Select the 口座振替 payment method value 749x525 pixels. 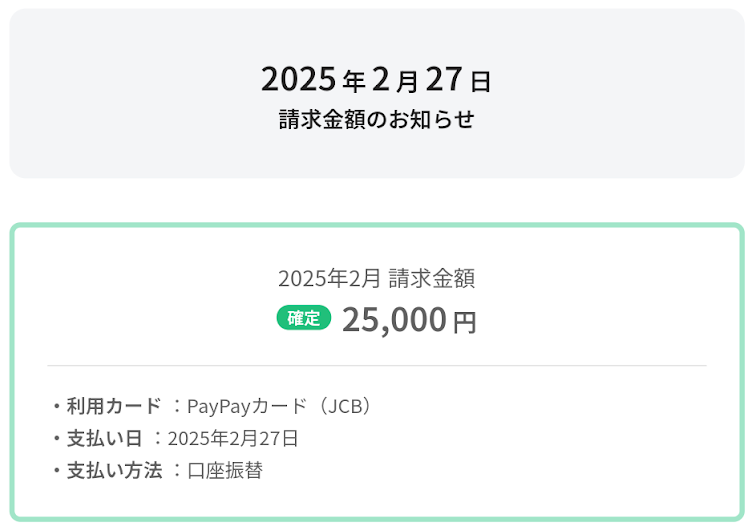[225, 470]
